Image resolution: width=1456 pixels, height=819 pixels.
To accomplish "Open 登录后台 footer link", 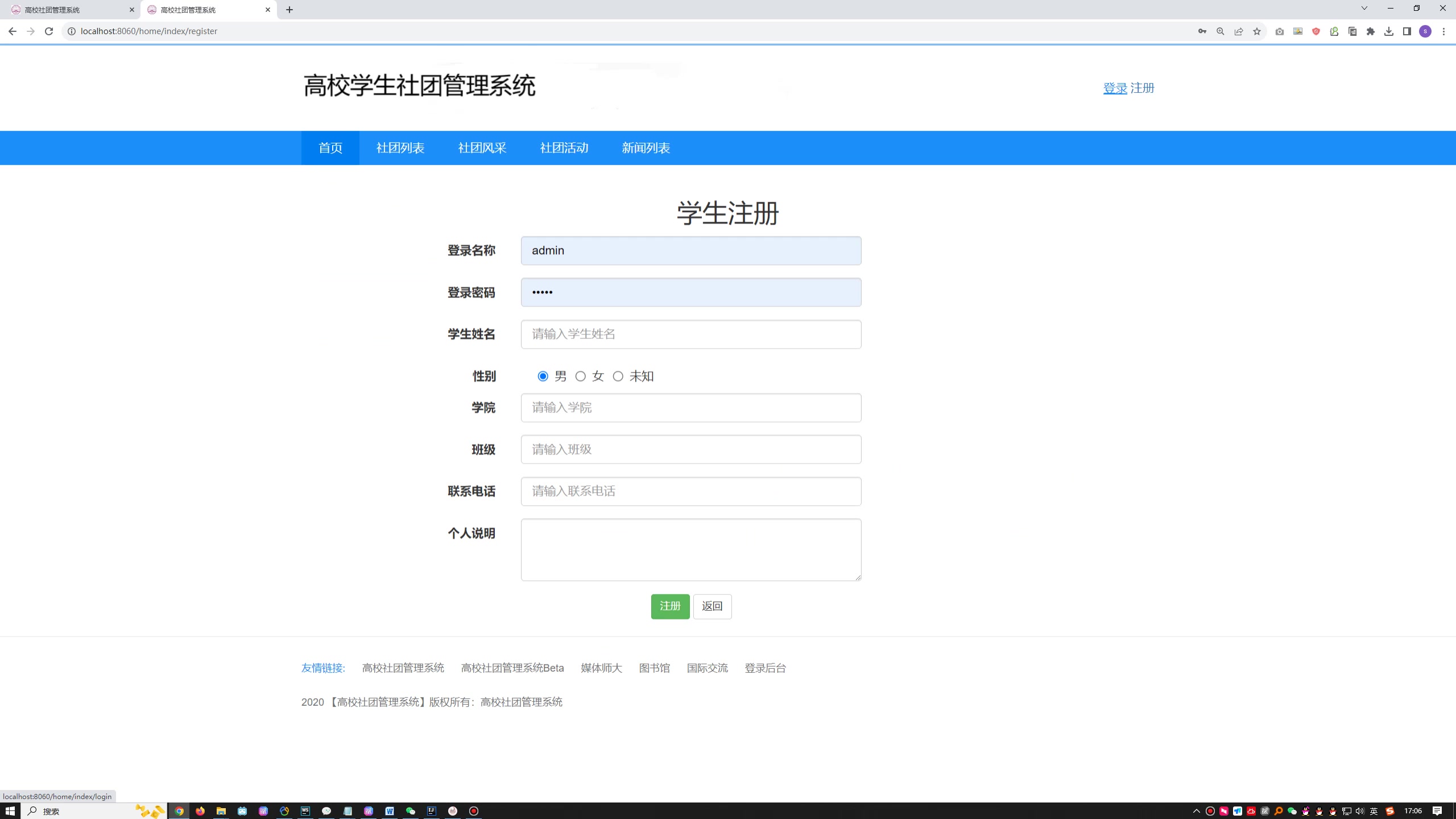I will click(765, 668).
